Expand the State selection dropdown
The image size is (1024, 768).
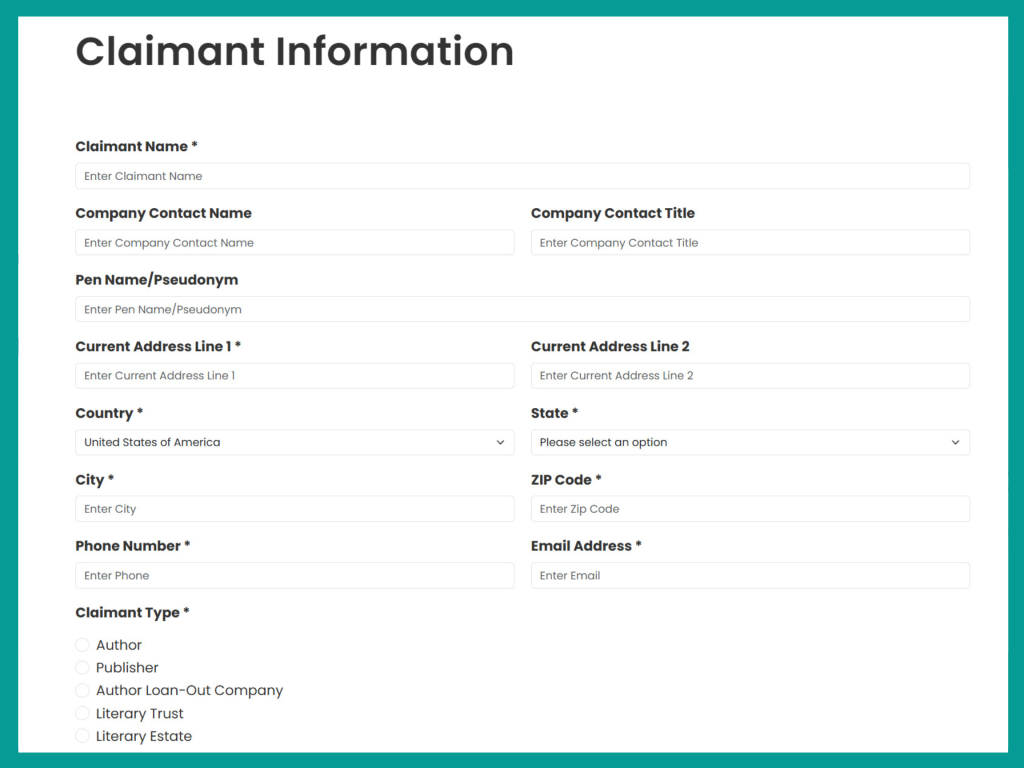[749, 442]
